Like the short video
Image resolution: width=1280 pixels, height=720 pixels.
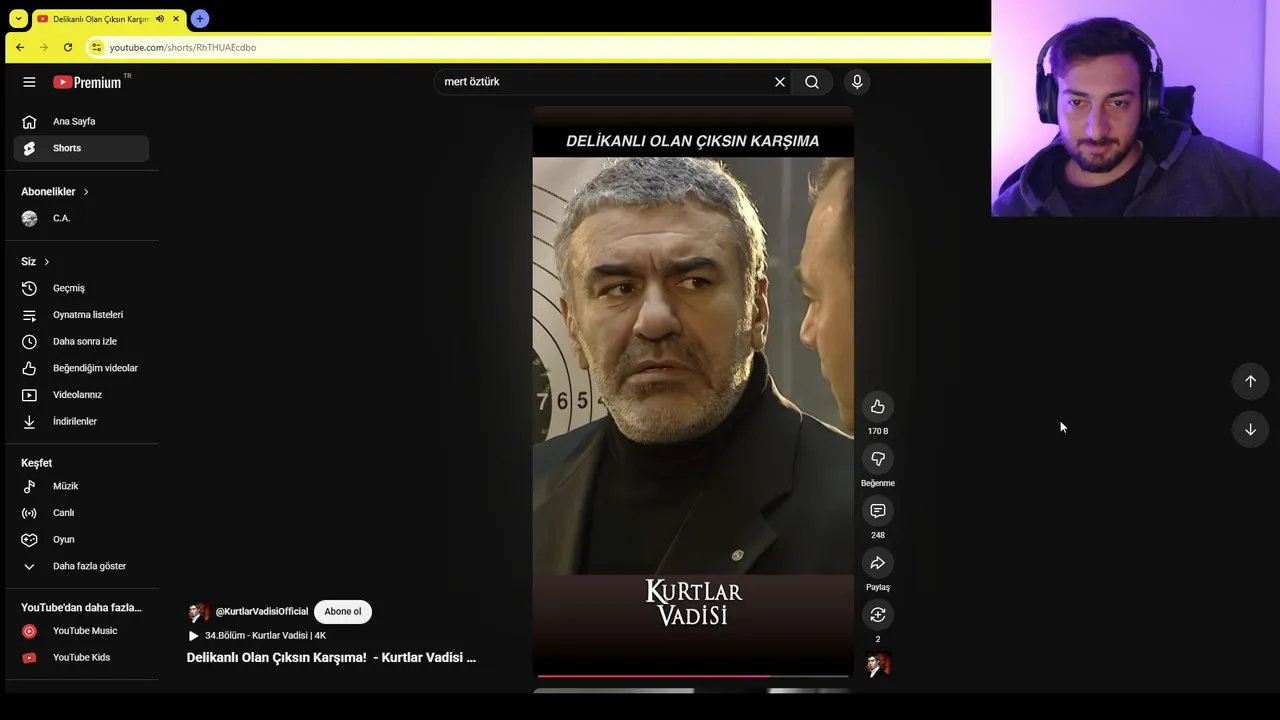(878, 406)
